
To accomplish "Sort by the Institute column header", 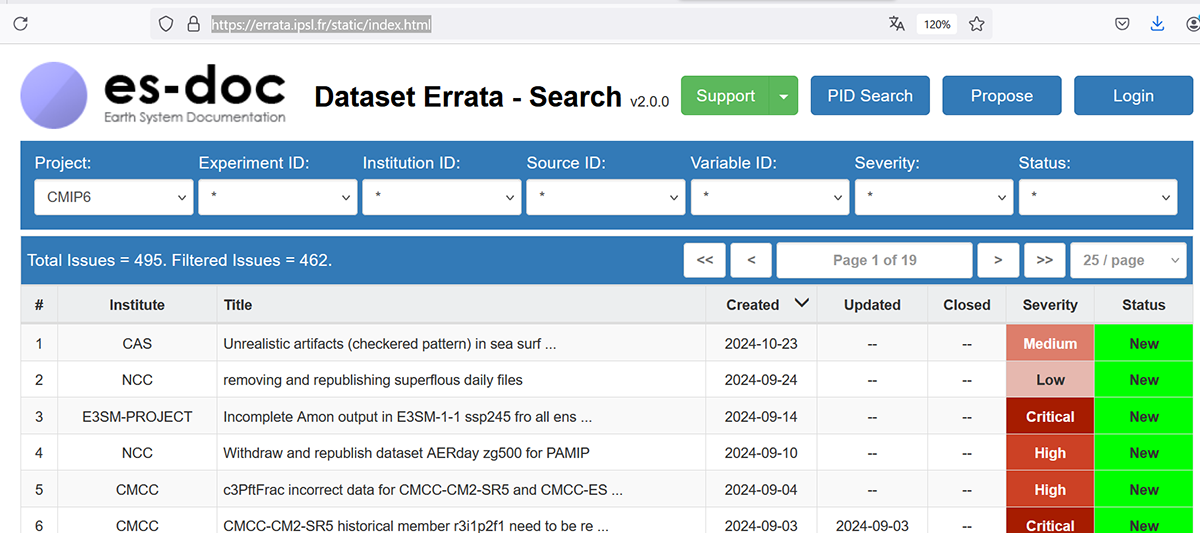I will pyautogui.click(x=137, y=305).
